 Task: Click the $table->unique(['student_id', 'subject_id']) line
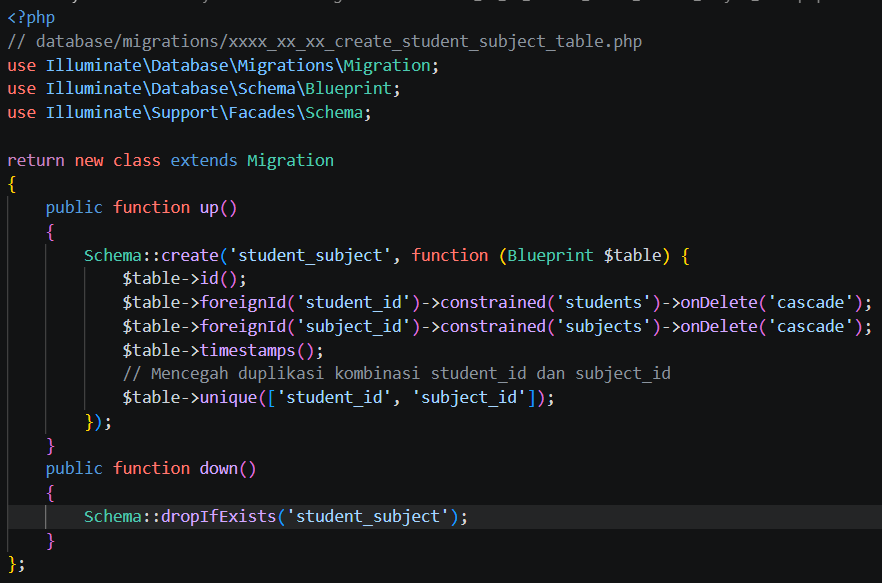pos(338,398)
